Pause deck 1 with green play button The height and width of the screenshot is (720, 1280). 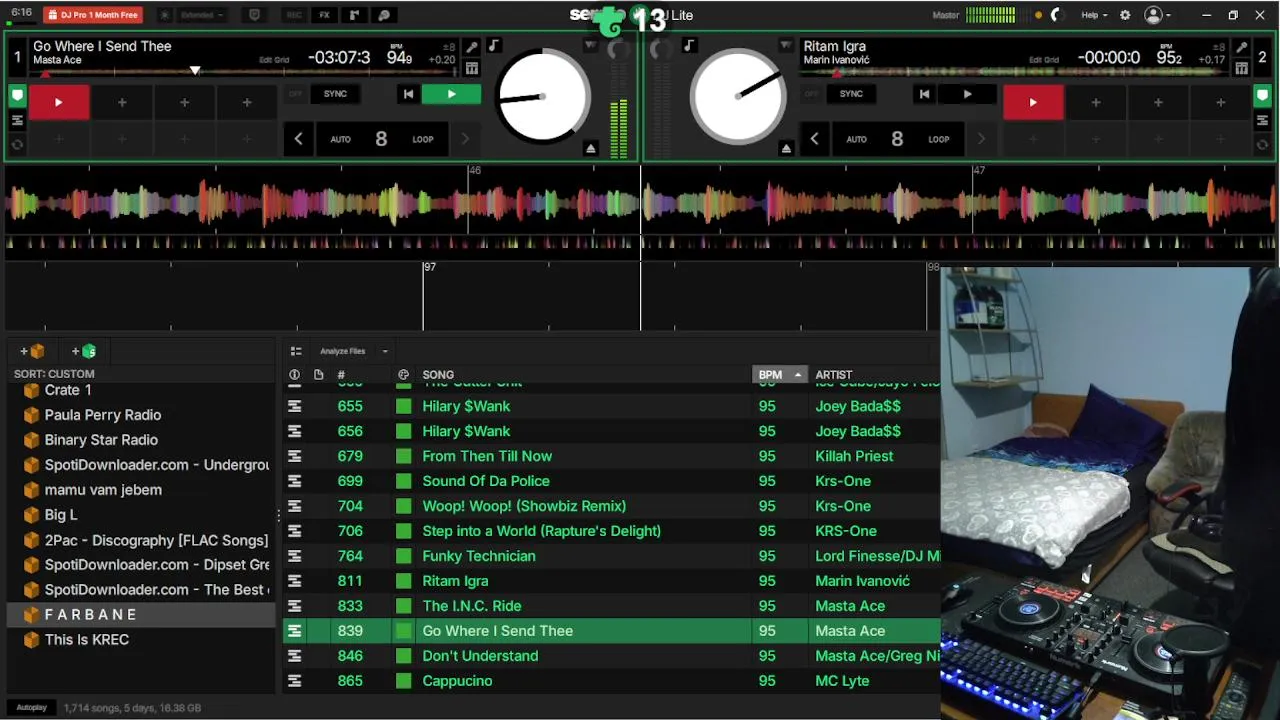(451, 94)
